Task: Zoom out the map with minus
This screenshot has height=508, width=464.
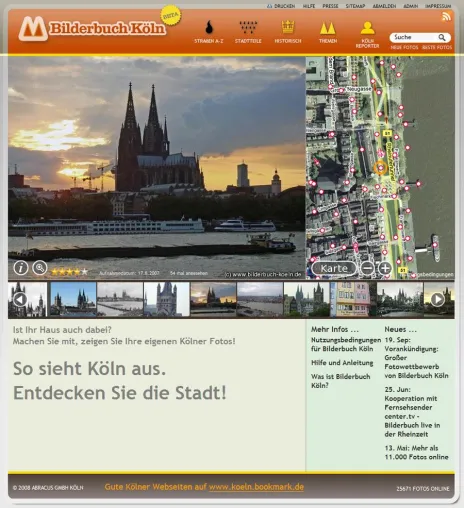Action: click(x=367, y=268)
